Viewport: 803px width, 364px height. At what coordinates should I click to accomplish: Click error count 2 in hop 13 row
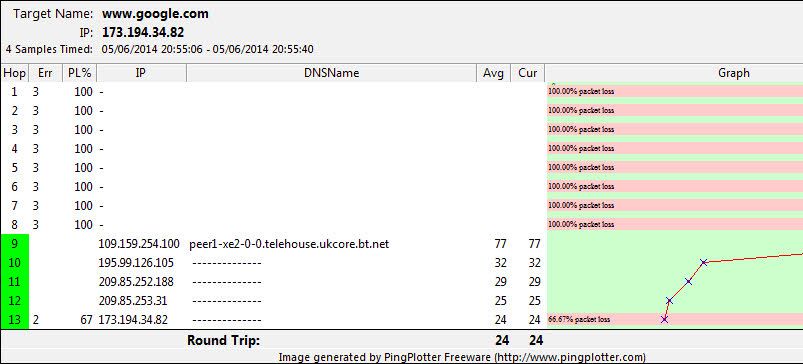pyautogui.click(x=36, y=319)
